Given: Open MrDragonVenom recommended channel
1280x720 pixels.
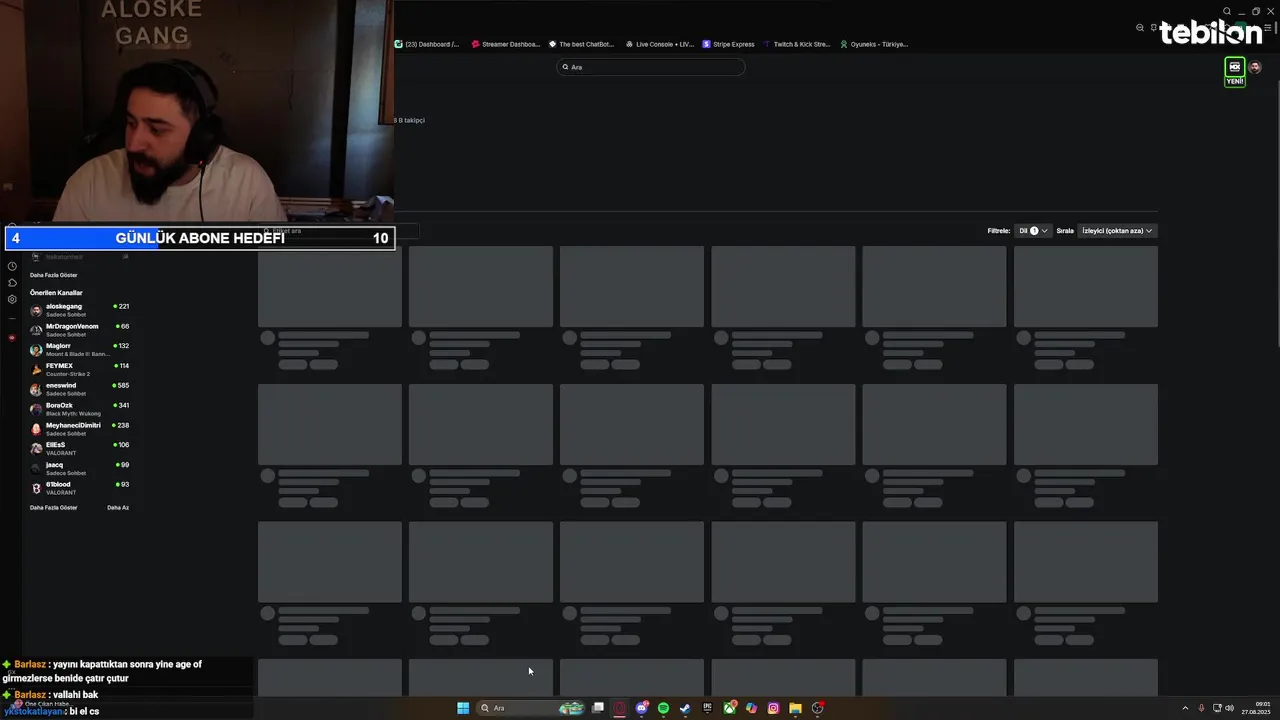Looking at the screenshot, I should coord(80,330).
